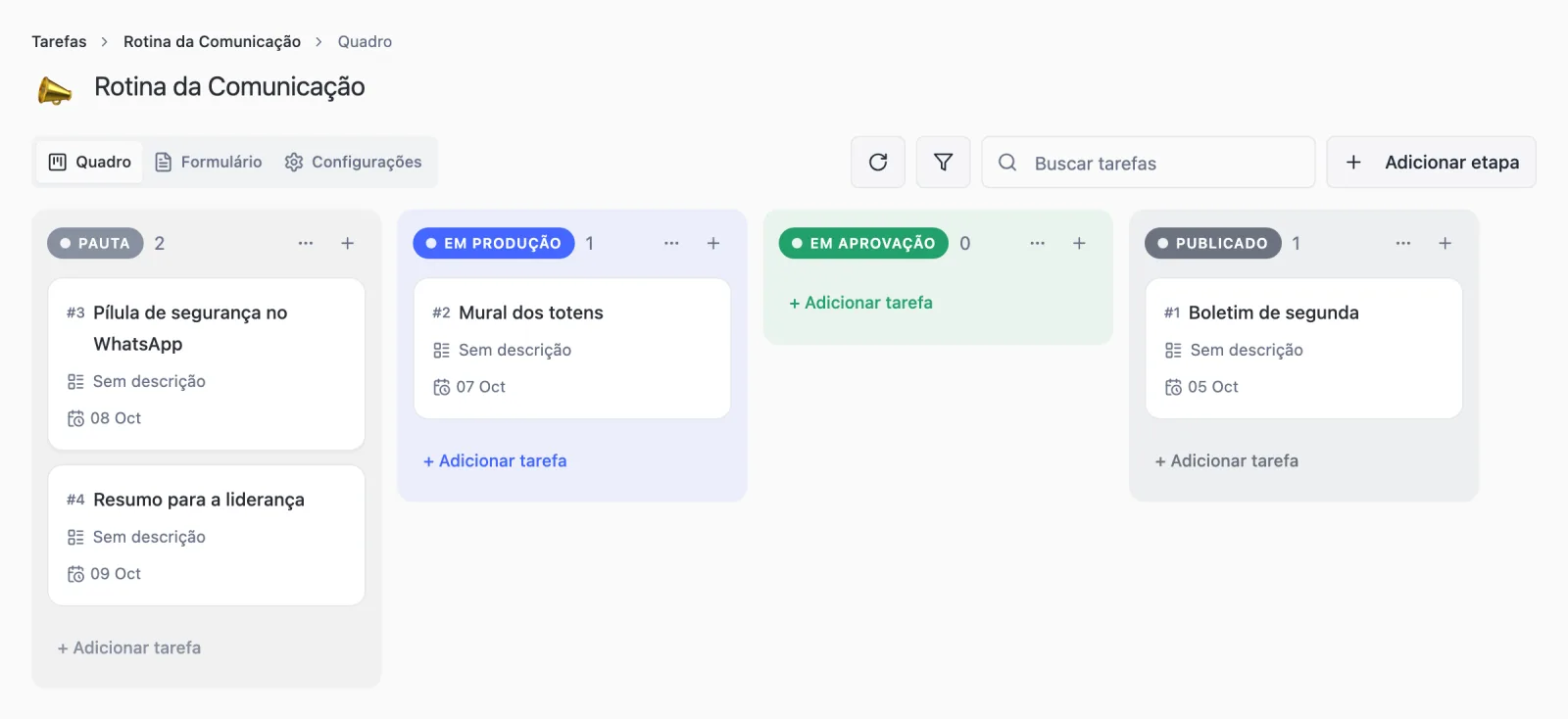
Task: Click the PAUTA stage label
Action: click(95, 243)
